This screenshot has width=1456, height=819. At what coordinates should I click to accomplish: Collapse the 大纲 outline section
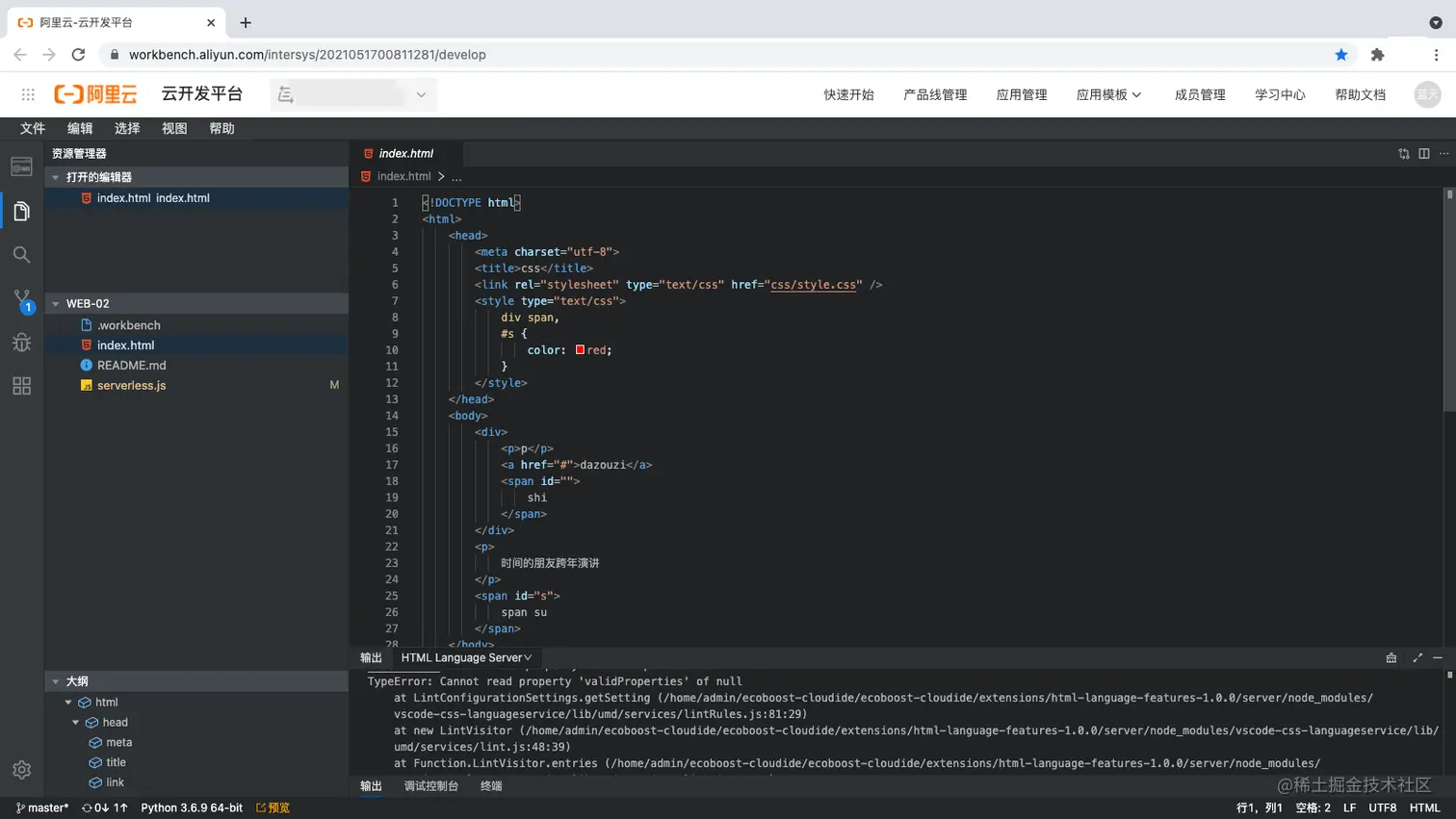pyautogui.click(x=56, y=681)
